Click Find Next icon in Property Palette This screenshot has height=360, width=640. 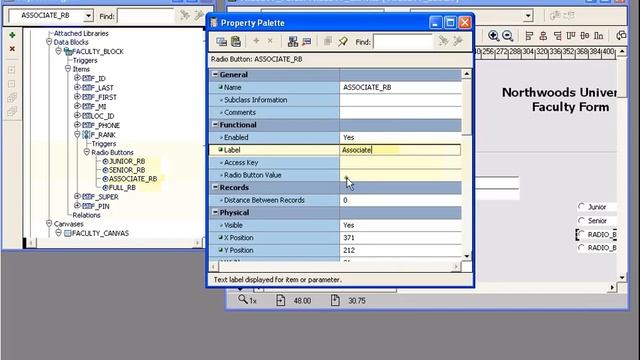[x=443, y=41]
